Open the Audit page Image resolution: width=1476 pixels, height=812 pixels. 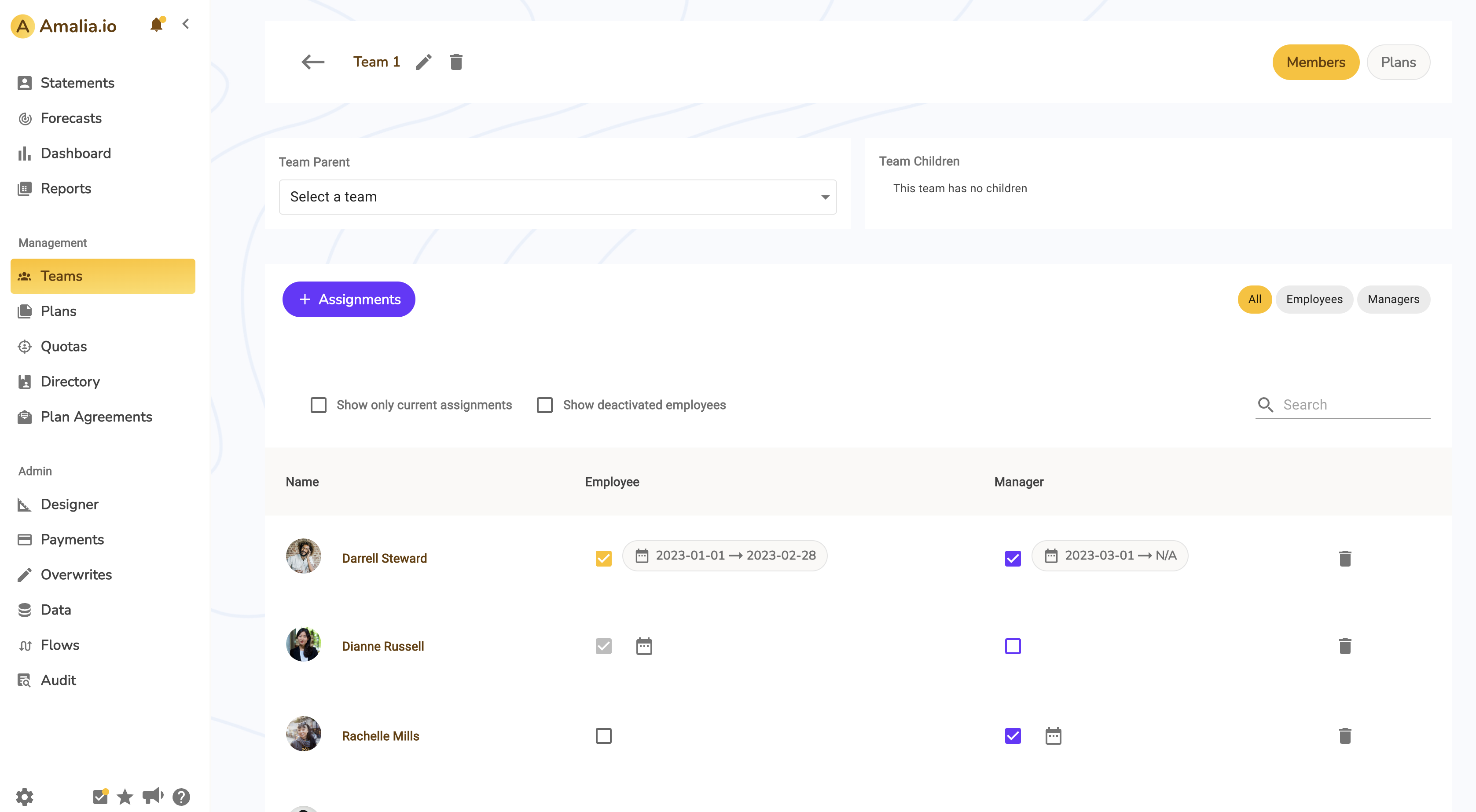pos(103,680)
